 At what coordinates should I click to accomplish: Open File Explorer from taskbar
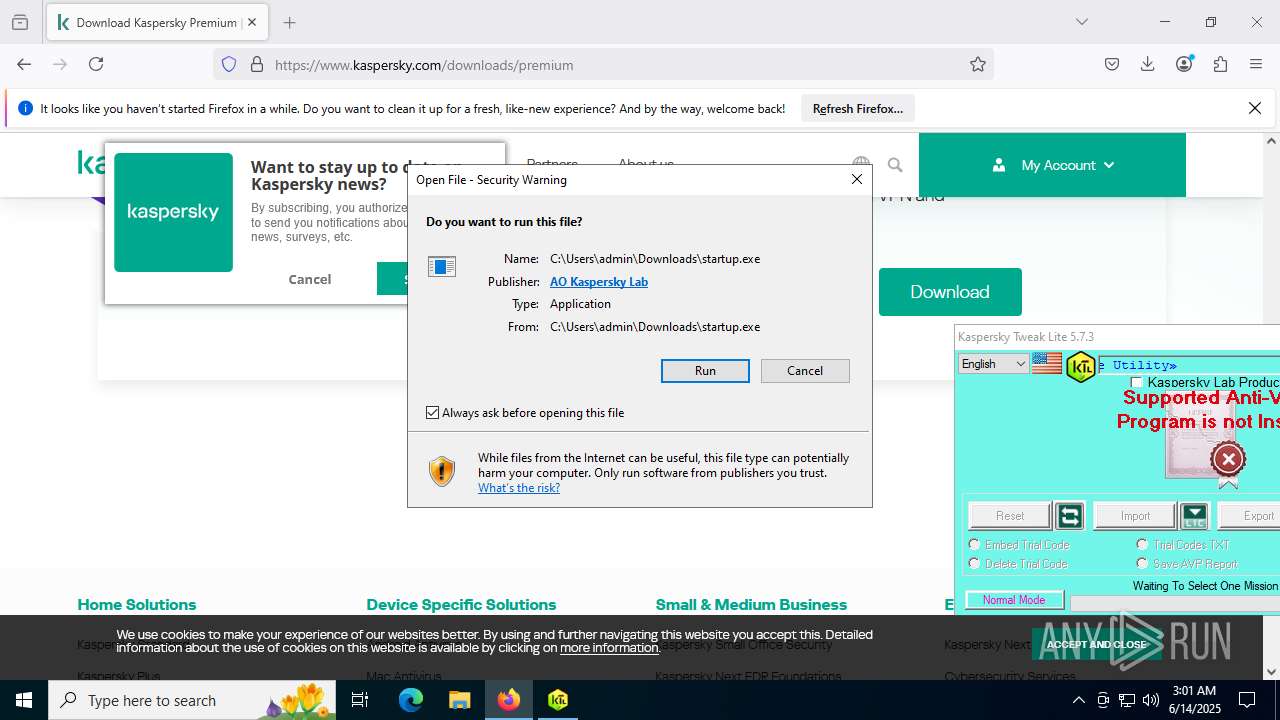(459, 700)
